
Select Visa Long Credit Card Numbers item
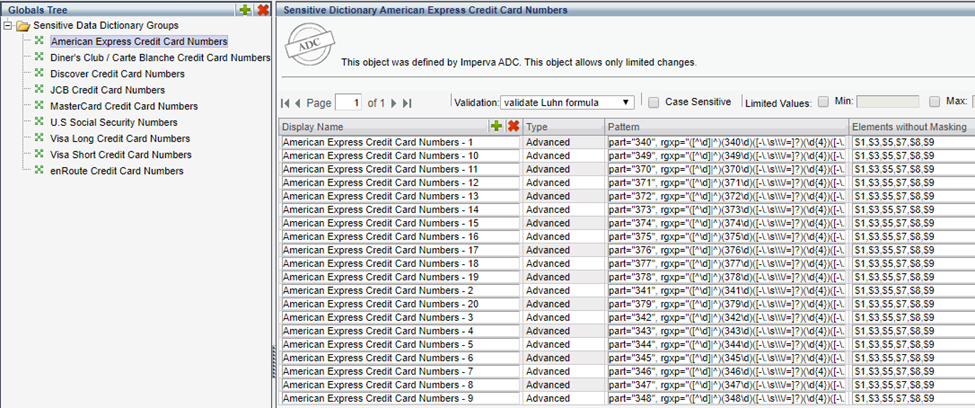coord(120,139)
